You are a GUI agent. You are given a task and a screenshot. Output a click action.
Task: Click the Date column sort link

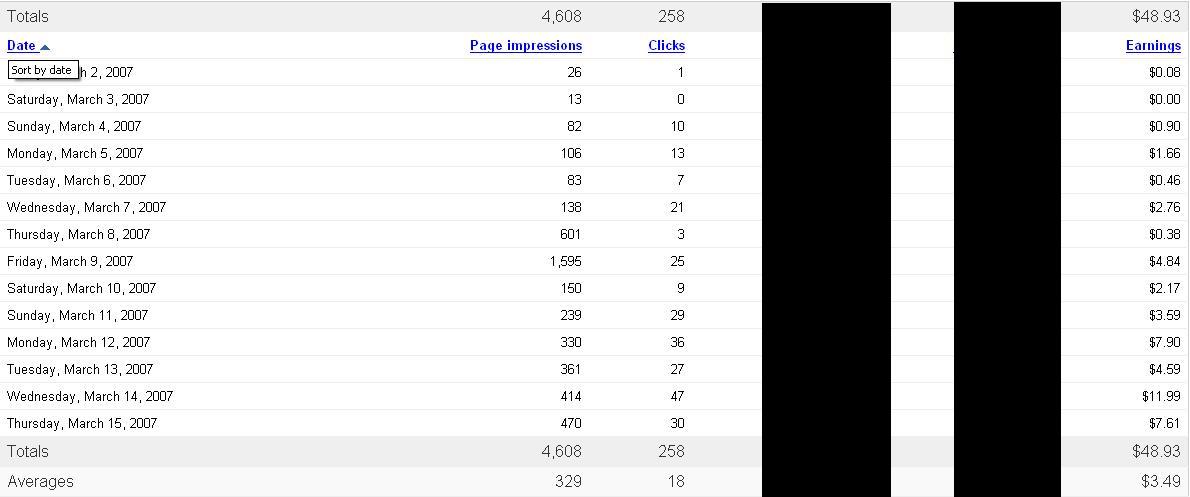pos(21,46)
